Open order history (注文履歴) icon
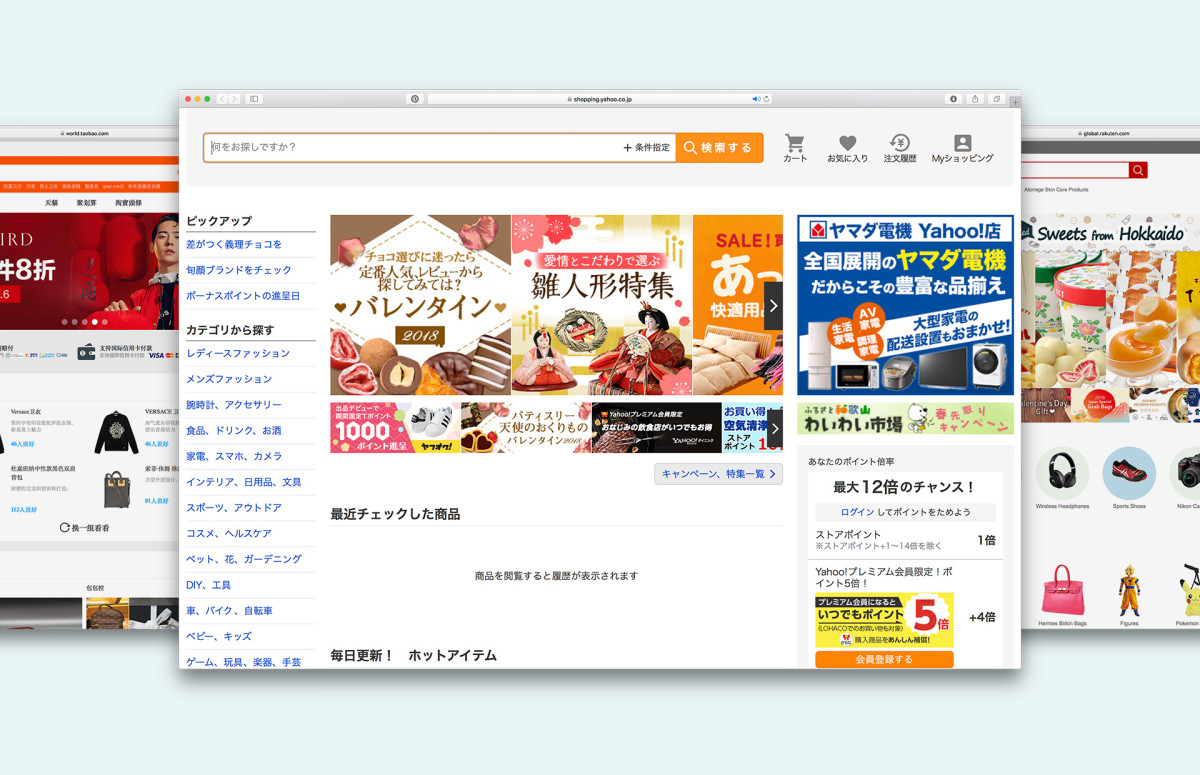This screenshot has height=775, width=1200. point(899,148)
